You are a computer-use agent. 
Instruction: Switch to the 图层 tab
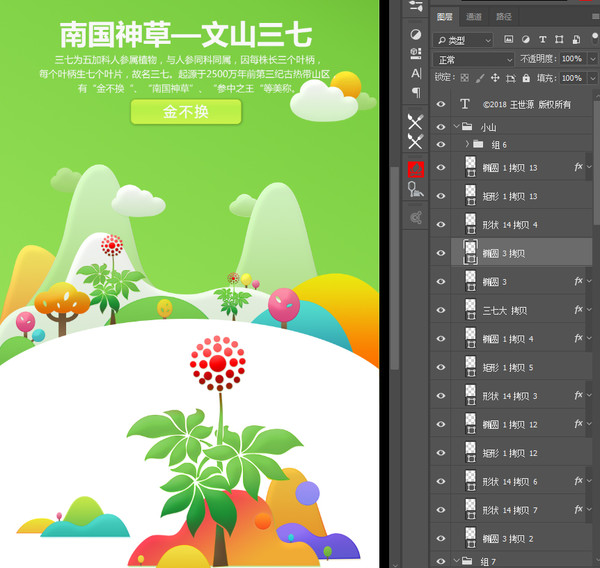tap(445, 17)
